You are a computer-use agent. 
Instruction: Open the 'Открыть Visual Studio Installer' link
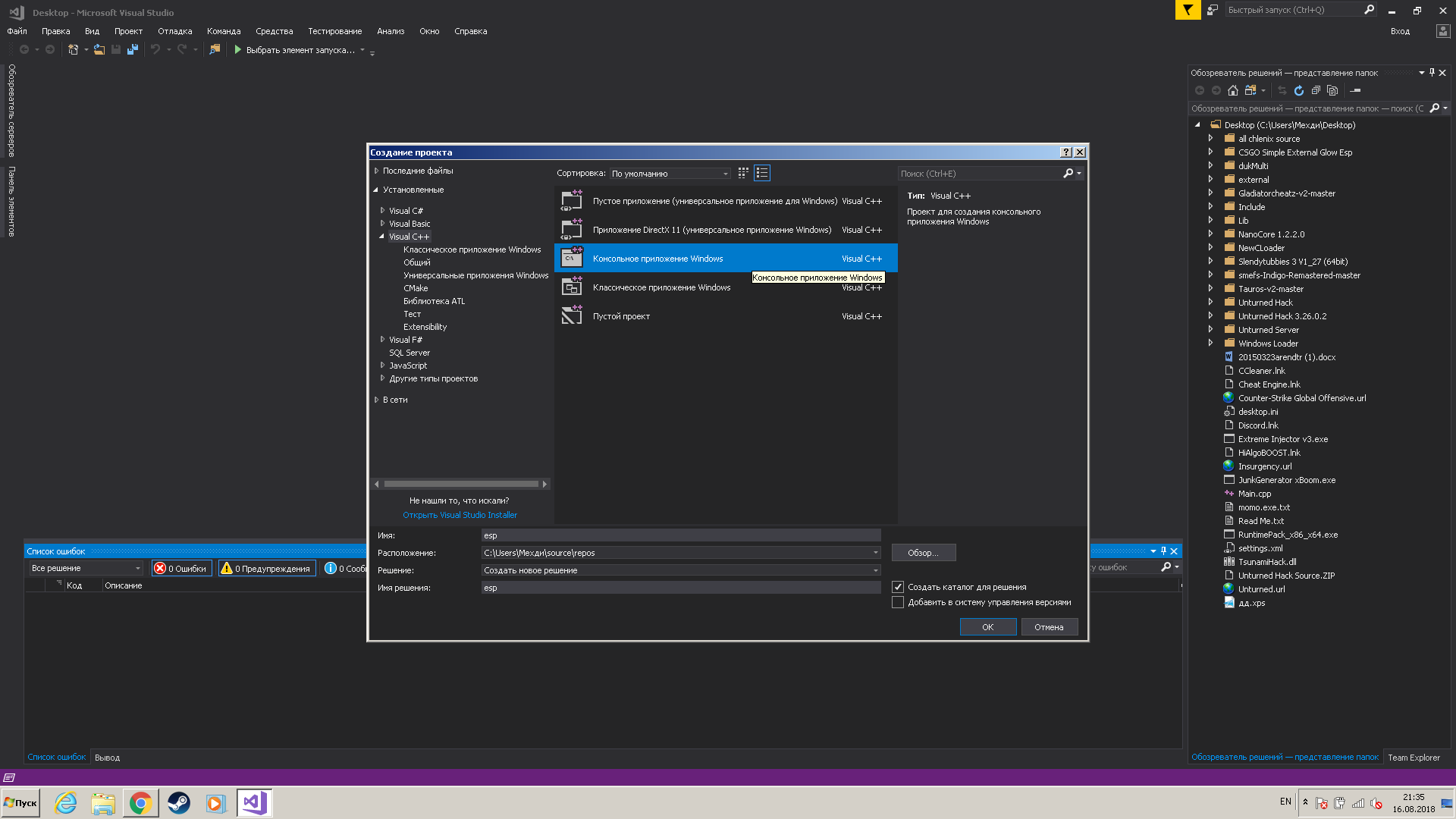[x=460, y=515]
